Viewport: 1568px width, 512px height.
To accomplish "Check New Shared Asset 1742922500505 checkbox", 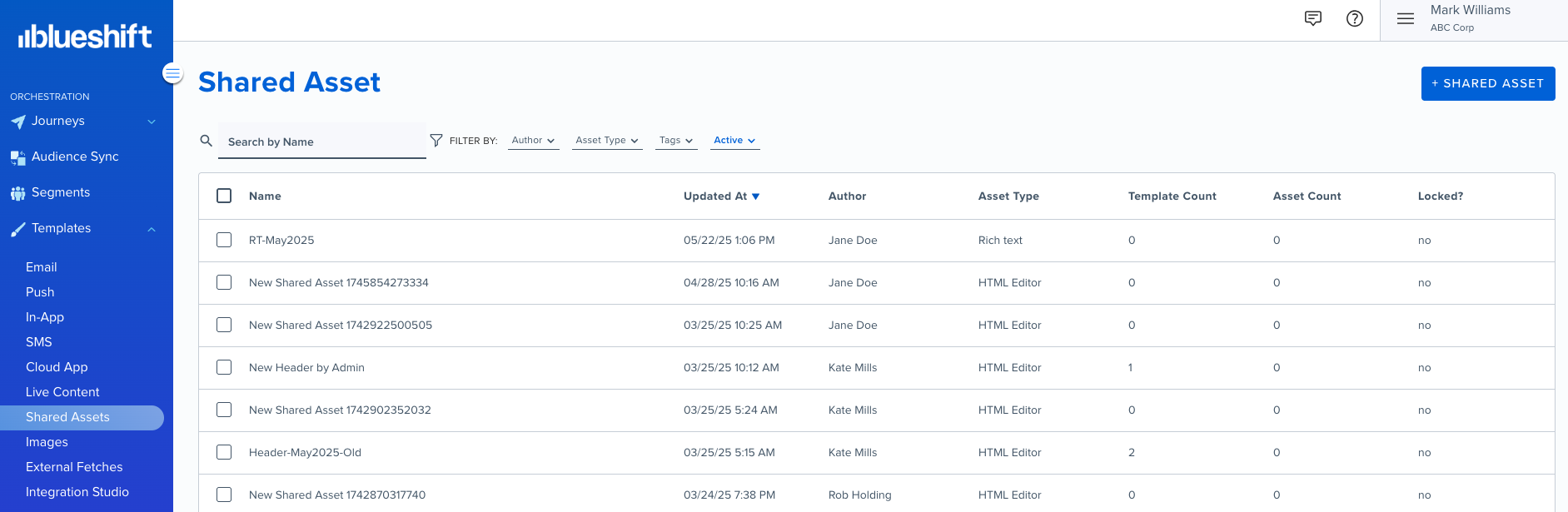I will [224, 325].
